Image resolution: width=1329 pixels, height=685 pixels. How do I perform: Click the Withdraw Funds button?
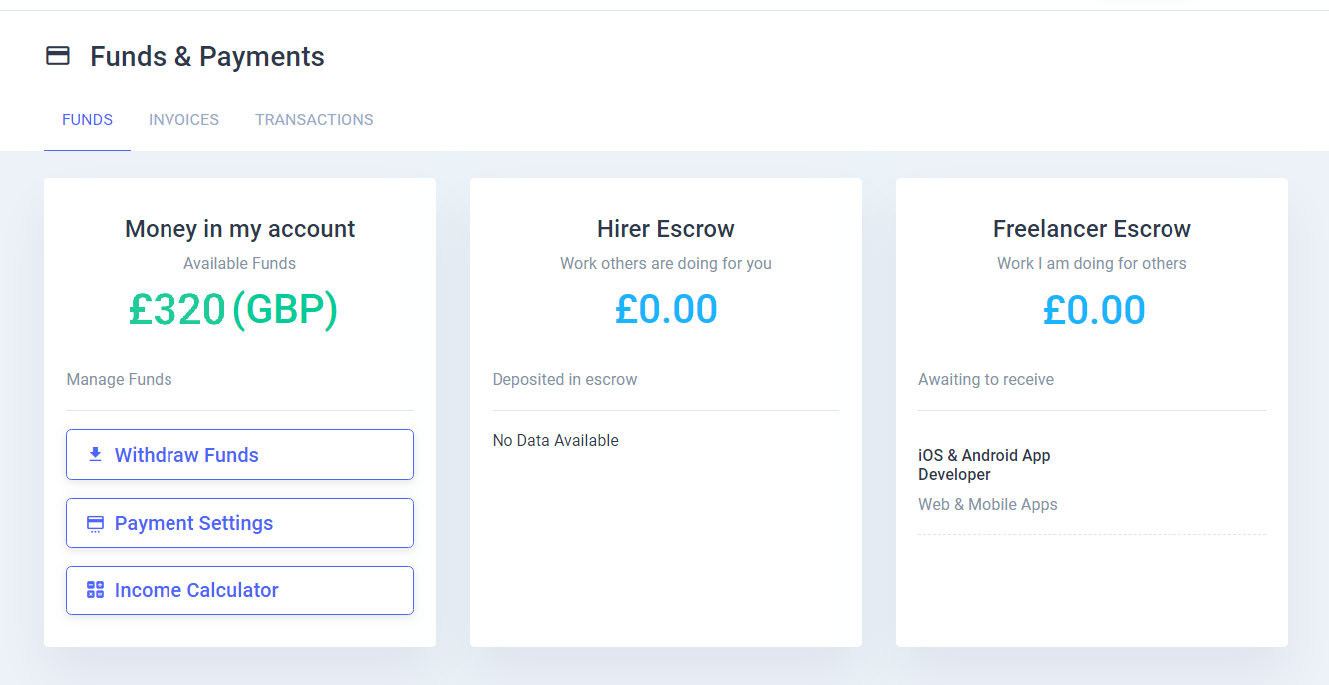(x=240, y=455)
